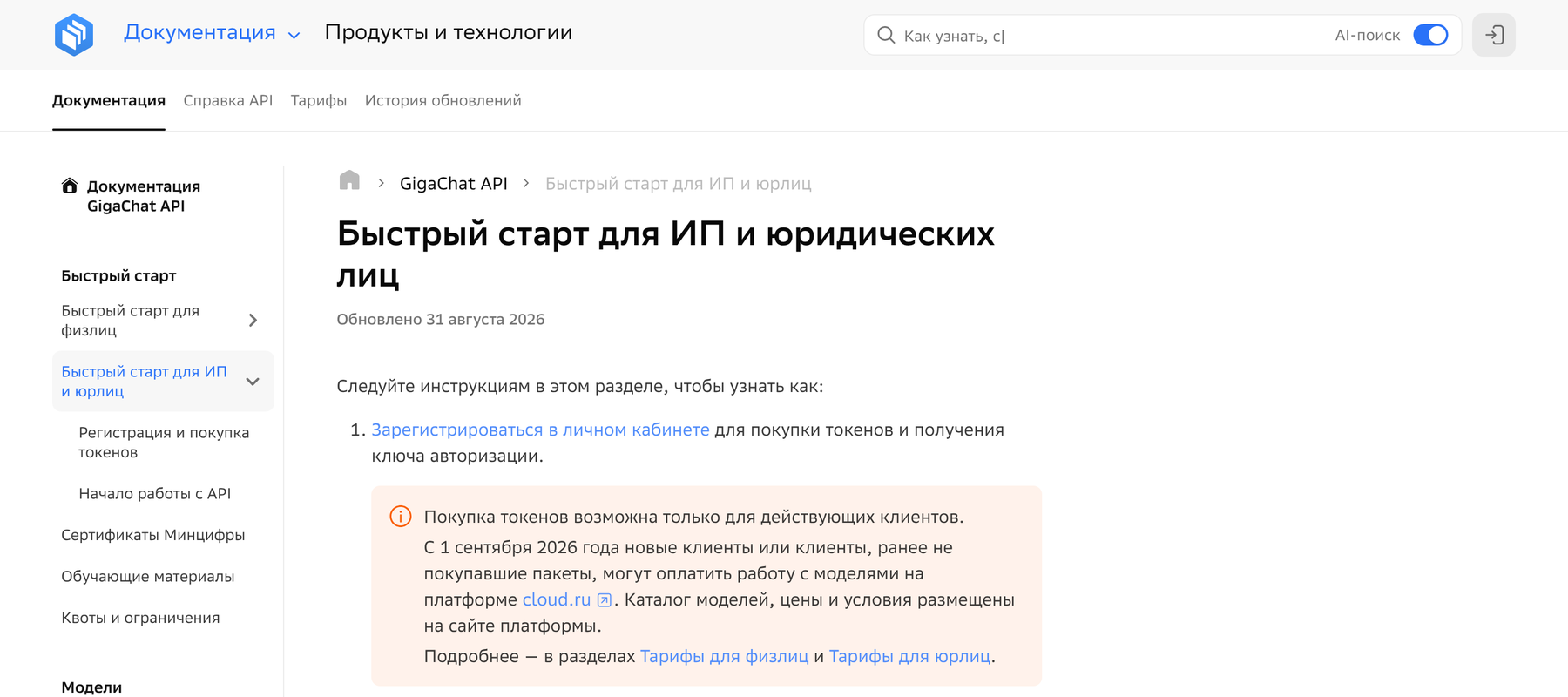Select the underlined Документация tab
Image resolution: width=1568 pixels, height=697 pixels.
109,100
